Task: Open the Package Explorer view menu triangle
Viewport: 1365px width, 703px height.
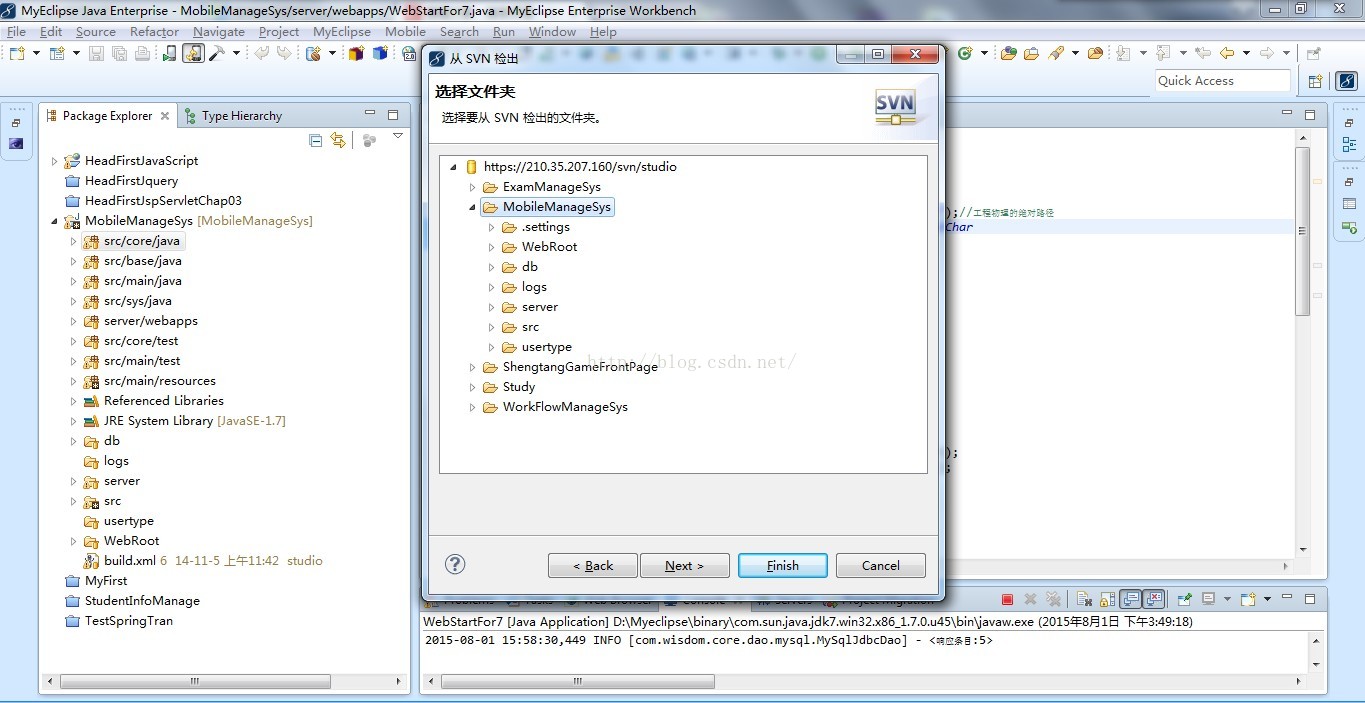Action: [397, 137]
